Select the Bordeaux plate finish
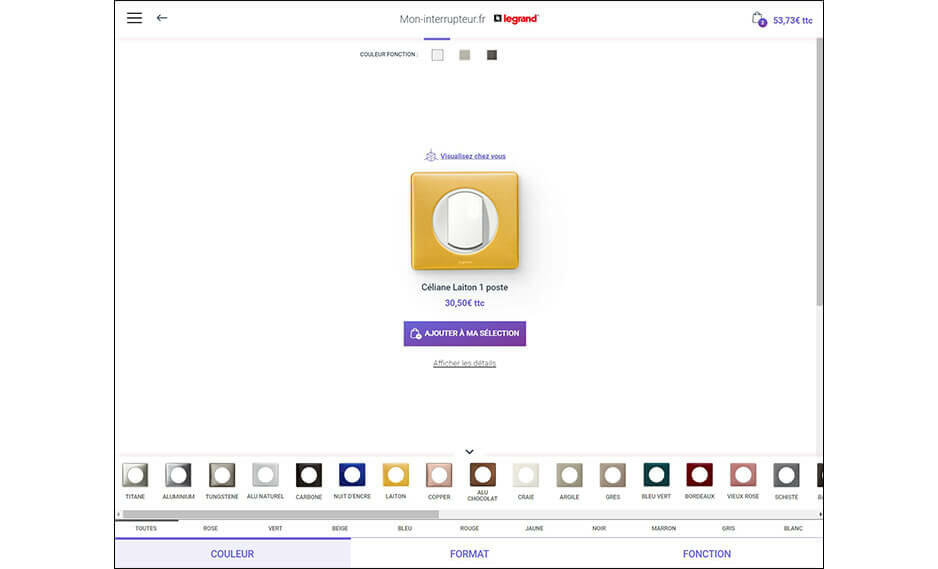Image resolution: width=938 pixels, height=569 pixels. tap(699, 475)
